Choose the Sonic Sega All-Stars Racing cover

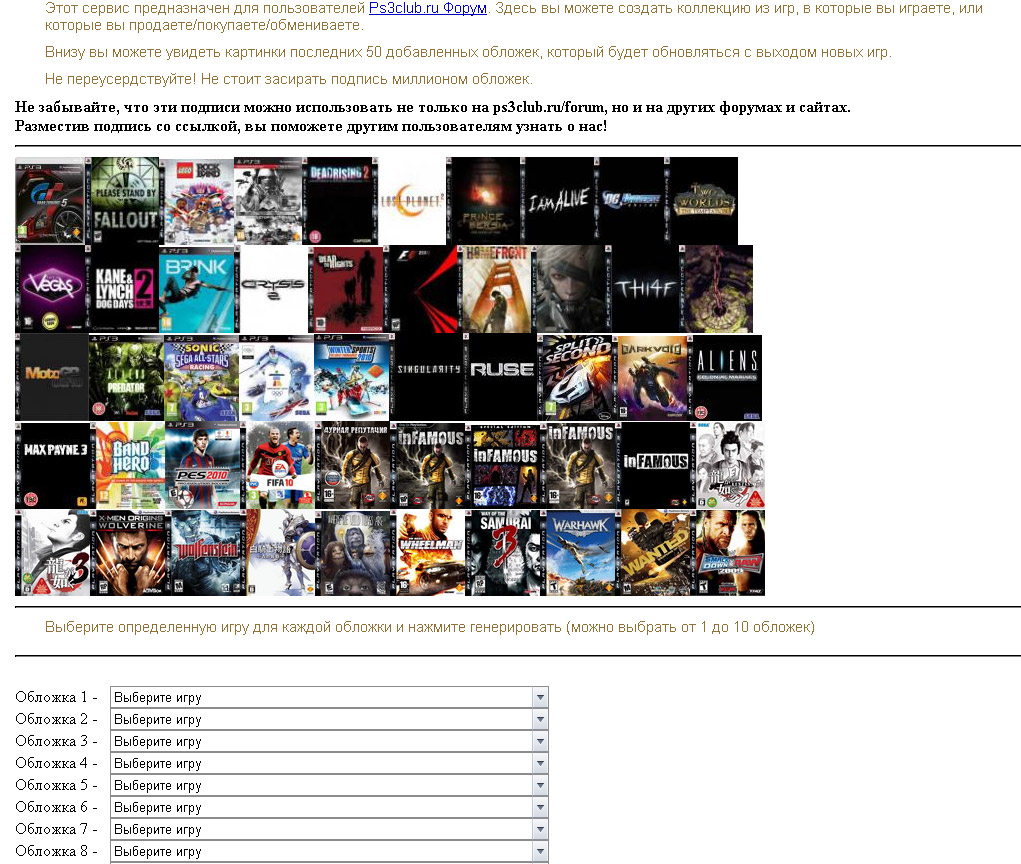click(201, 378)
